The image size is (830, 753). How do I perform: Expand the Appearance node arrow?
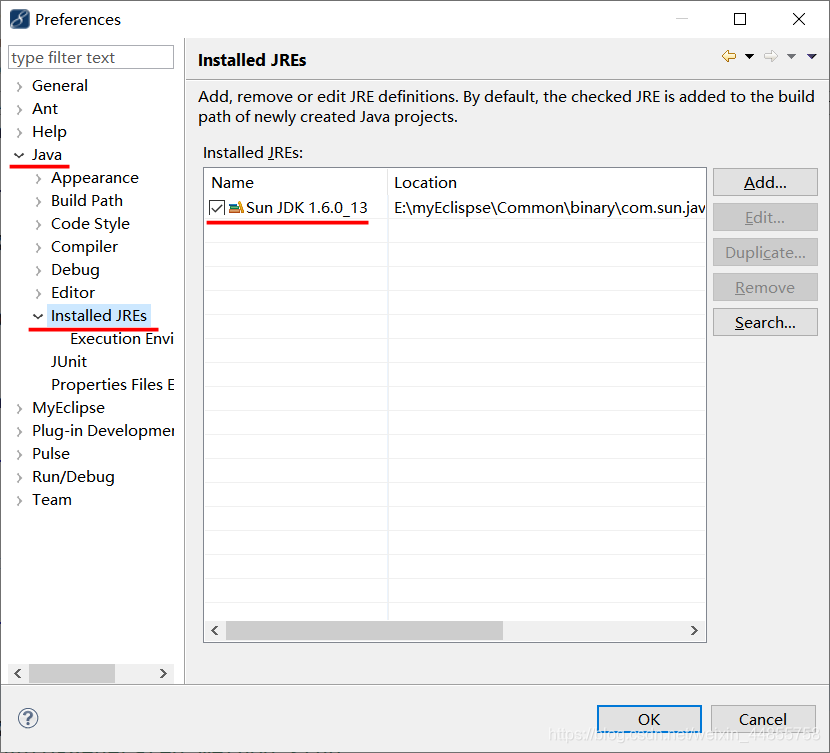coord(38,179)
